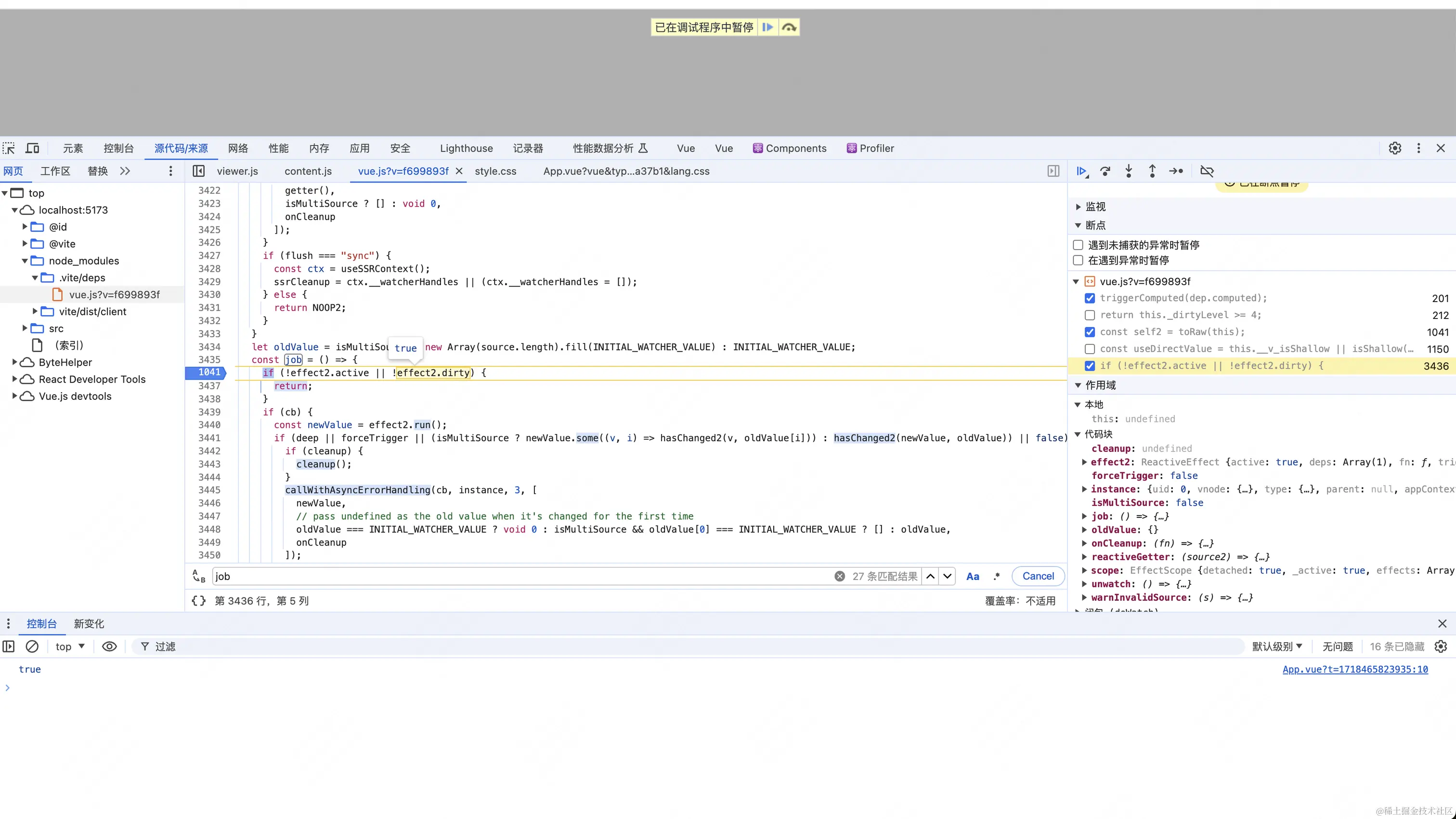Screen dimensions: 1456x819
Task: Enable pause on uncaught exceptions checkbox
Action: pos(1079,245)
